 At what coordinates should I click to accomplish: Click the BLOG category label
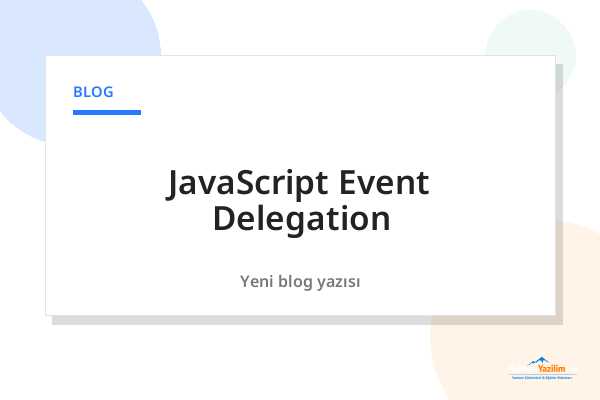coord(93,92)
